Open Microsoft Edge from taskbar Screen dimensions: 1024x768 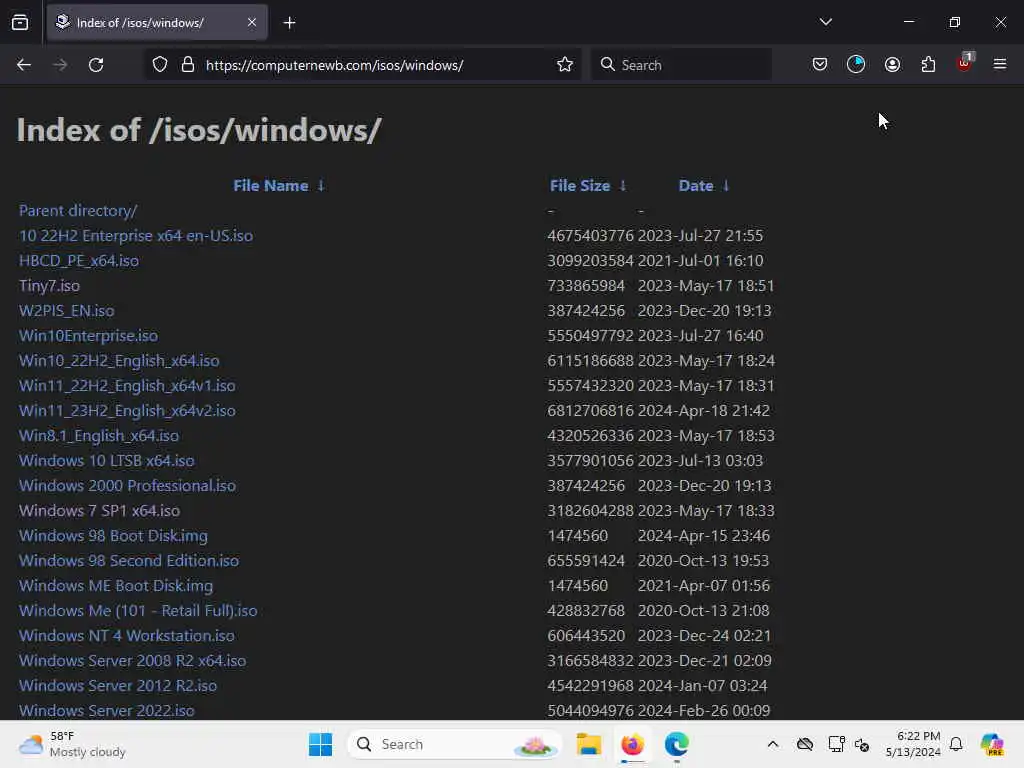pos(676,744)
